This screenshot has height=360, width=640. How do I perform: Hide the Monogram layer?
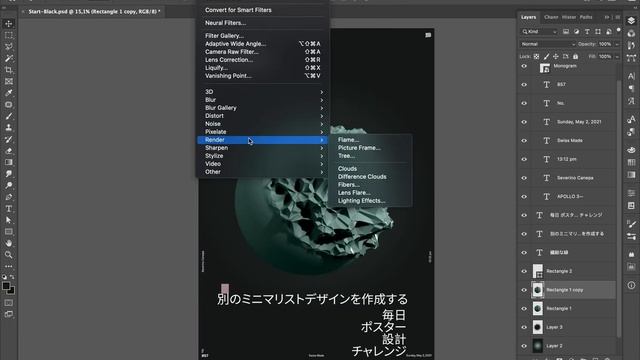[x=524, y=66]
